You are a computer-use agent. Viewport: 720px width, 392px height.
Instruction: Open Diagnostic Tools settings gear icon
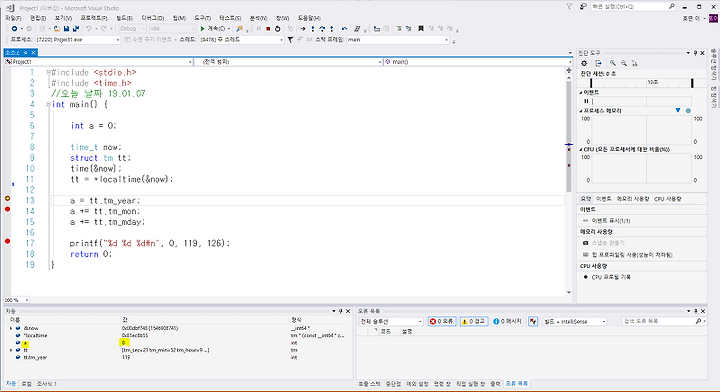(x=584, y=63)
